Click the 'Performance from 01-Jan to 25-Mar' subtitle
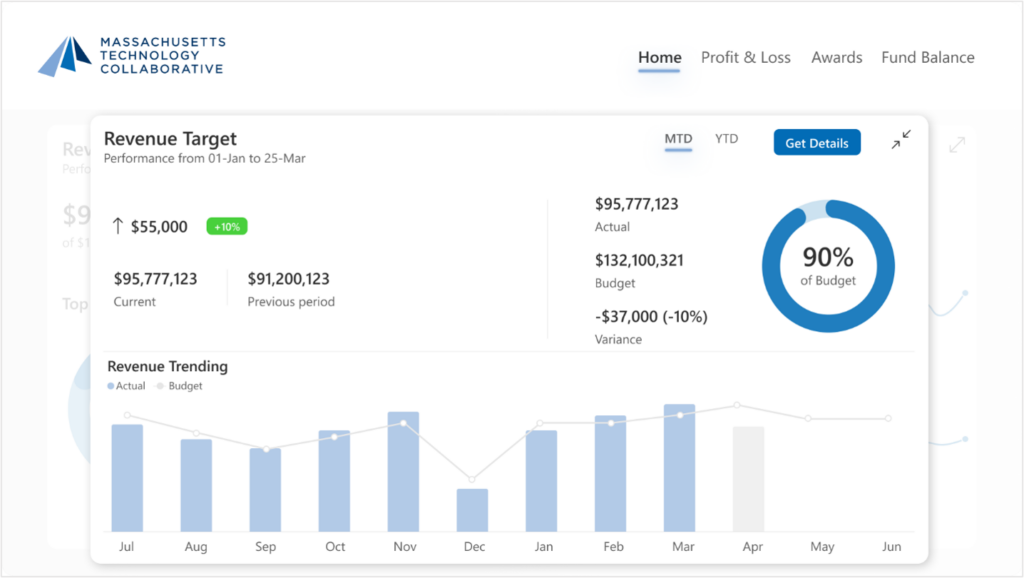This screenshot has height=578, width=1024. click(204, 158)
